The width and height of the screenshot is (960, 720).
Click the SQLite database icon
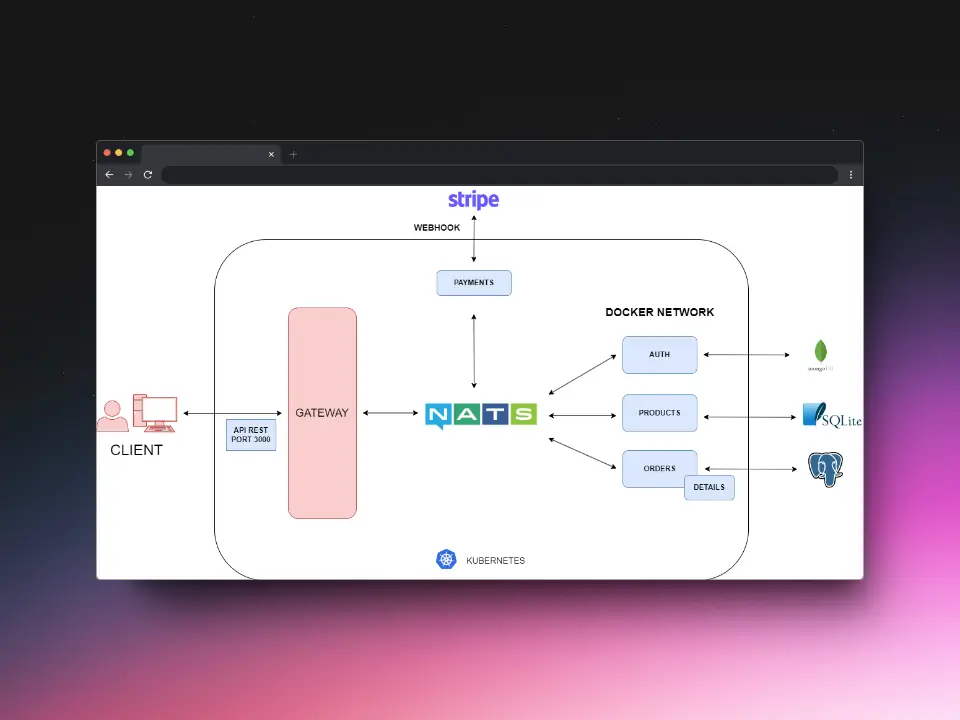832,416
